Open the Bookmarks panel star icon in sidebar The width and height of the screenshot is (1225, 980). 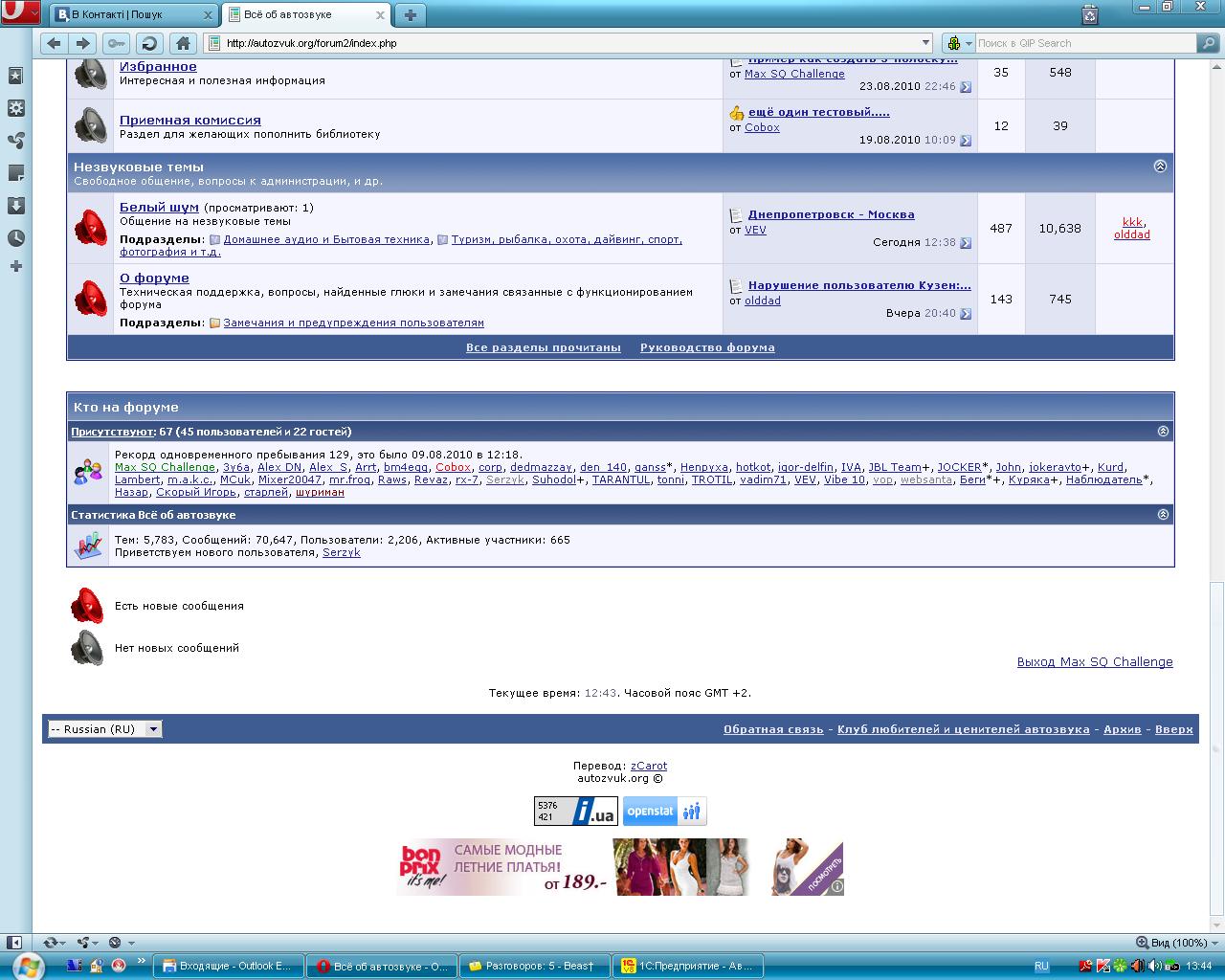tap(15, 76)
